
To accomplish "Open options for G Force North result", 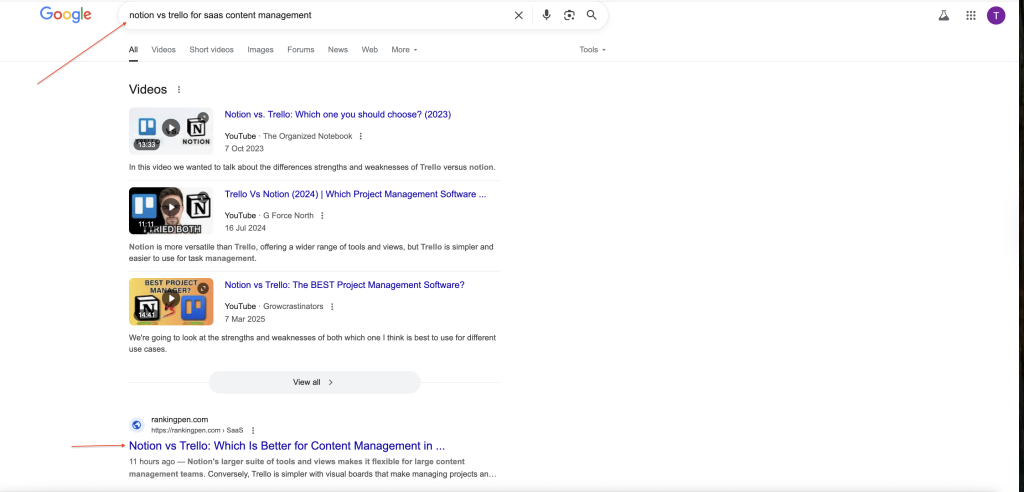I will click(x=322, y=216).
